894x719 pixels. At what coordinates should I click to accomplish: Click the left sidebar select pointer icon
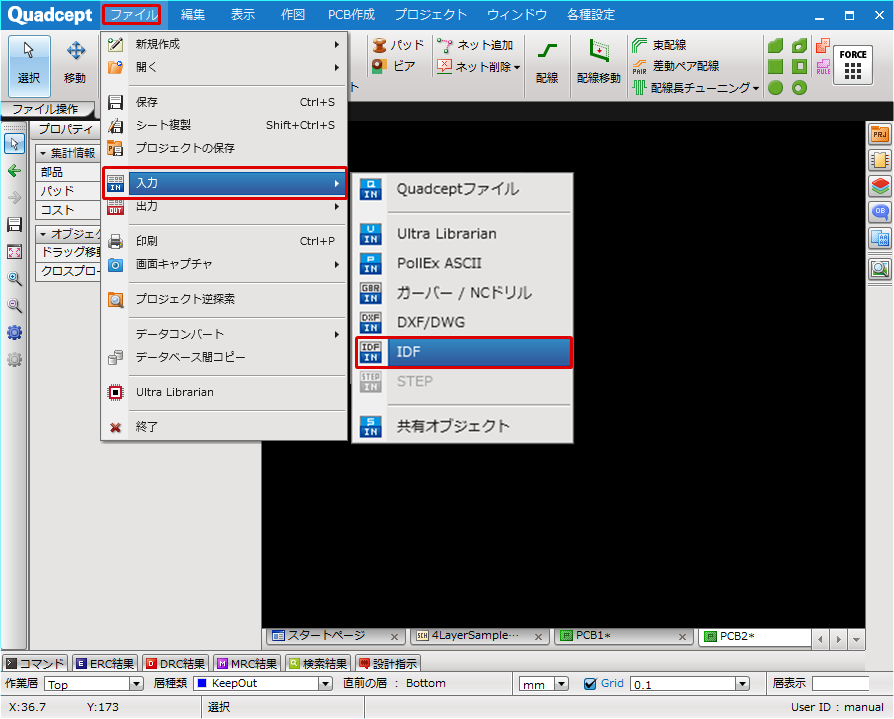14,144
